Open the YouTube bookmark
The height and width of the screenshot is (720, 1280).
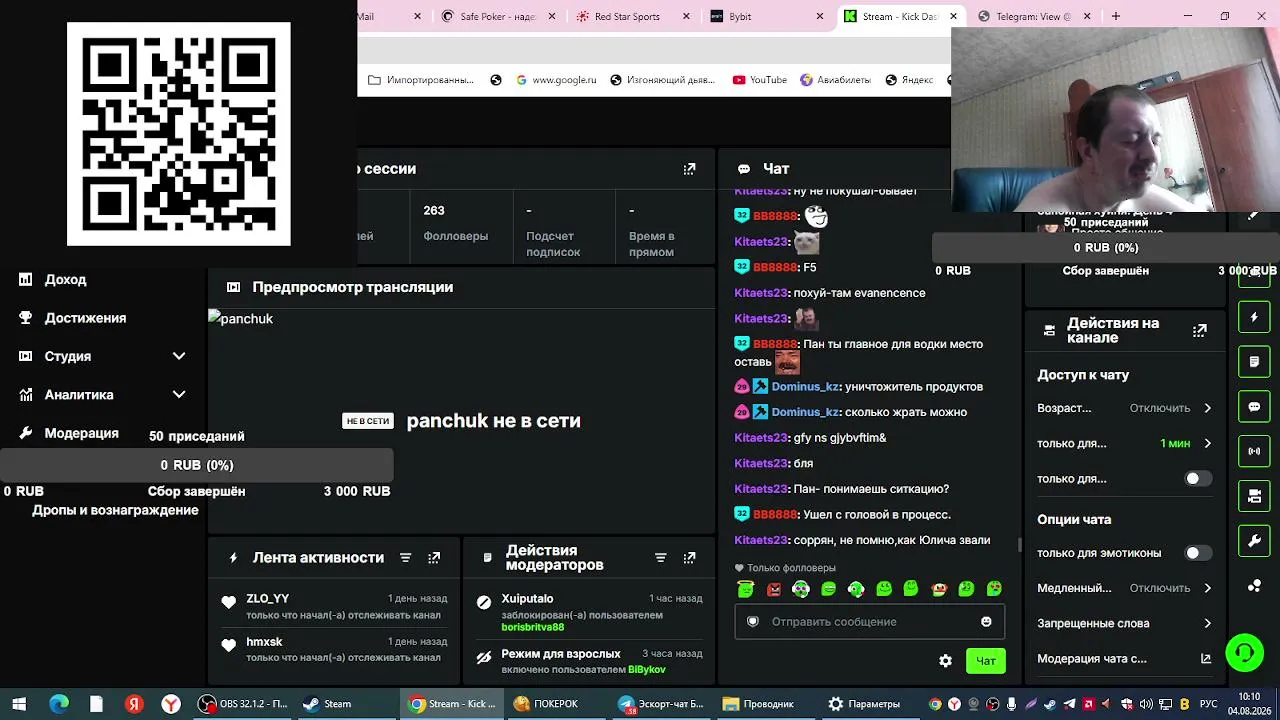tap(760, 80)
